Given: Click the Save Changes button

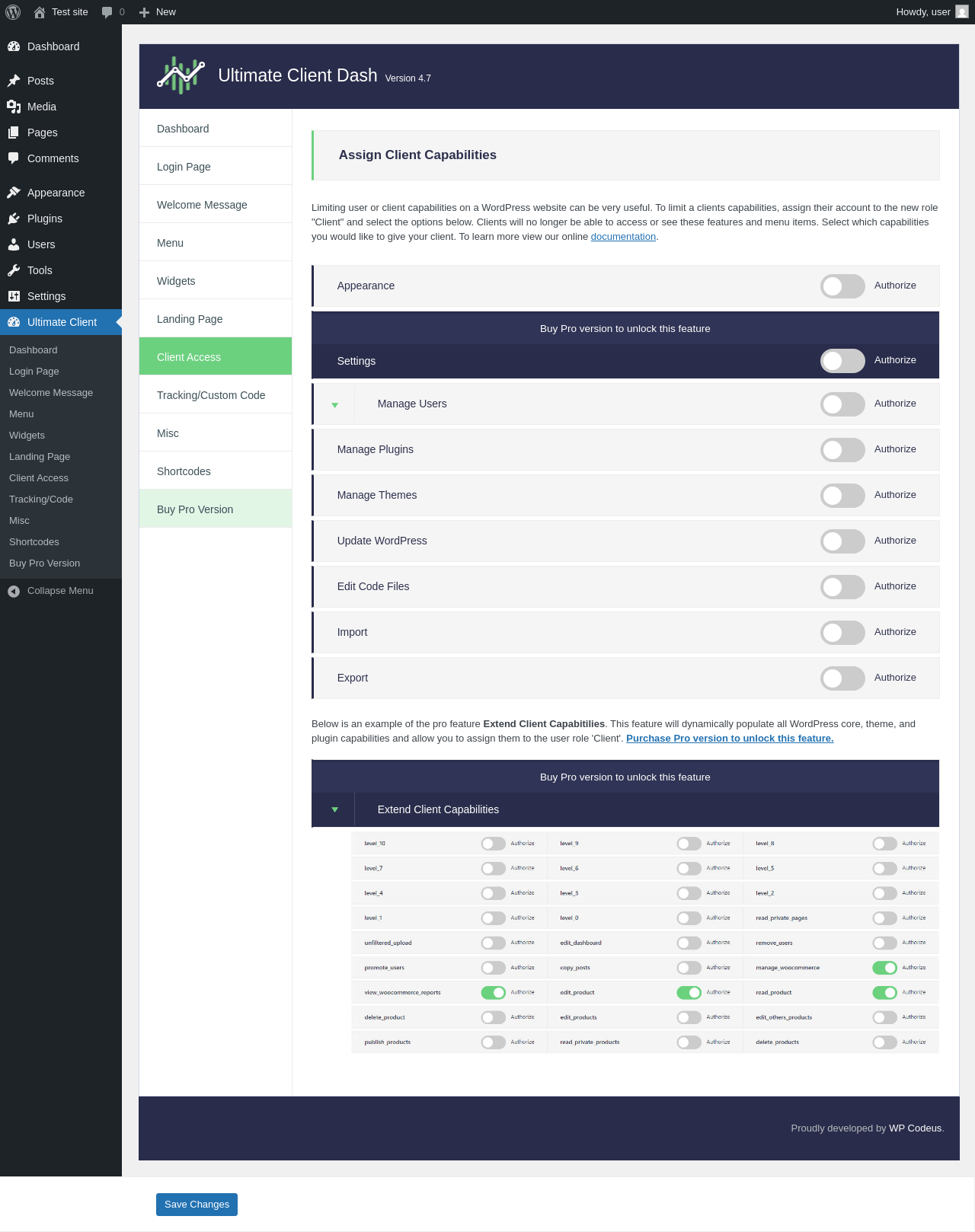Looking at the screenshot, I should (x=197, y=1205).
